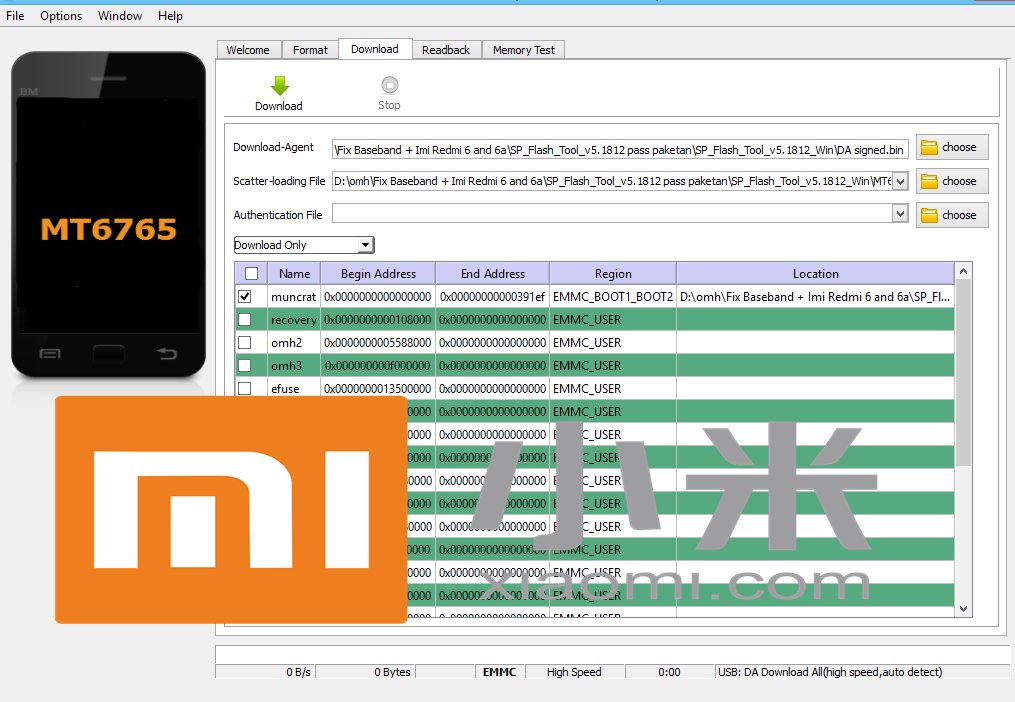The image size is (1015, 702).
Task: Choose a Scatter-loading file via folder button
Action: click(952, 181)
